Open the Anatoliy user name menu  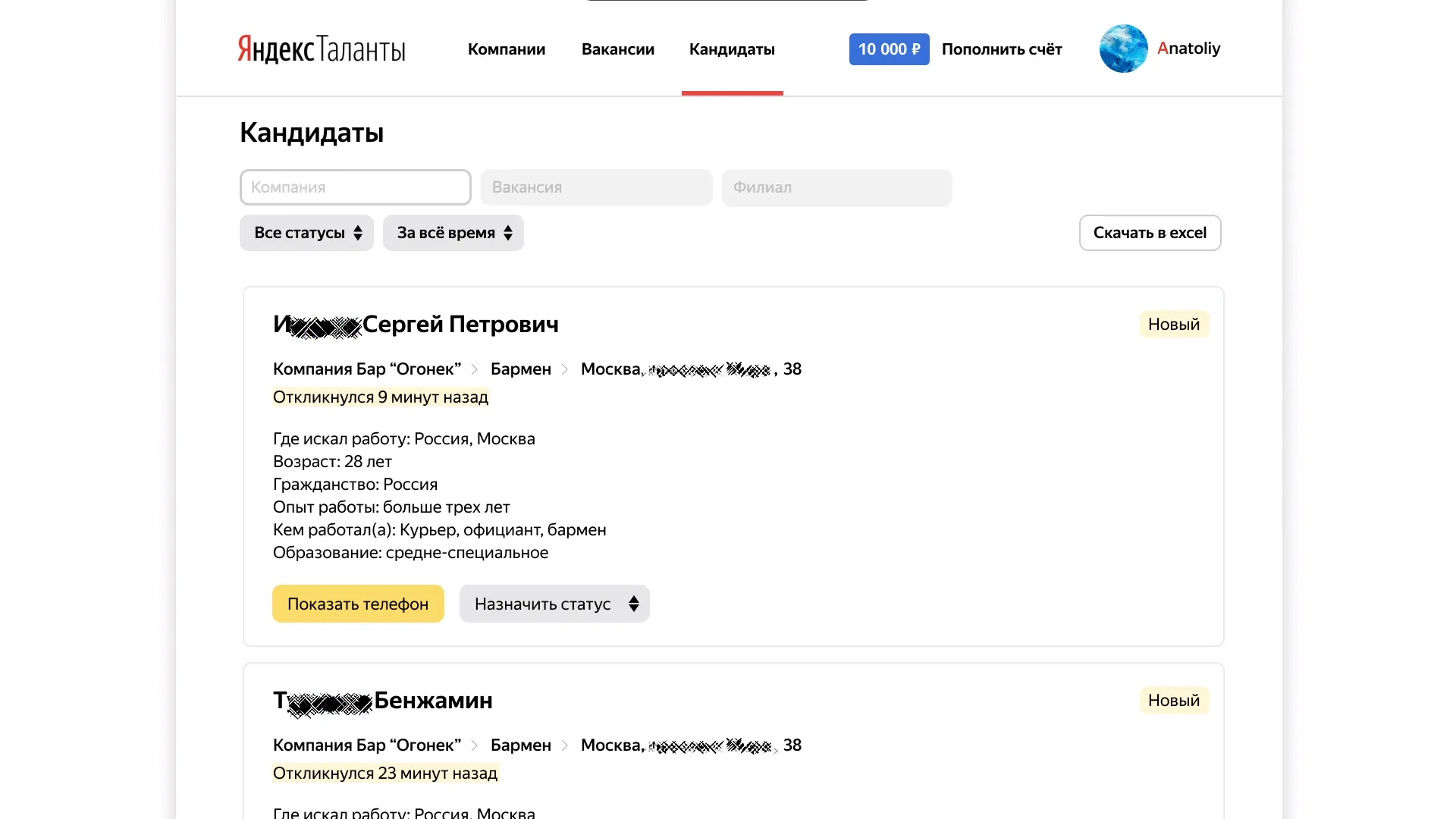pyautogui.click(x=1188, y=49)
